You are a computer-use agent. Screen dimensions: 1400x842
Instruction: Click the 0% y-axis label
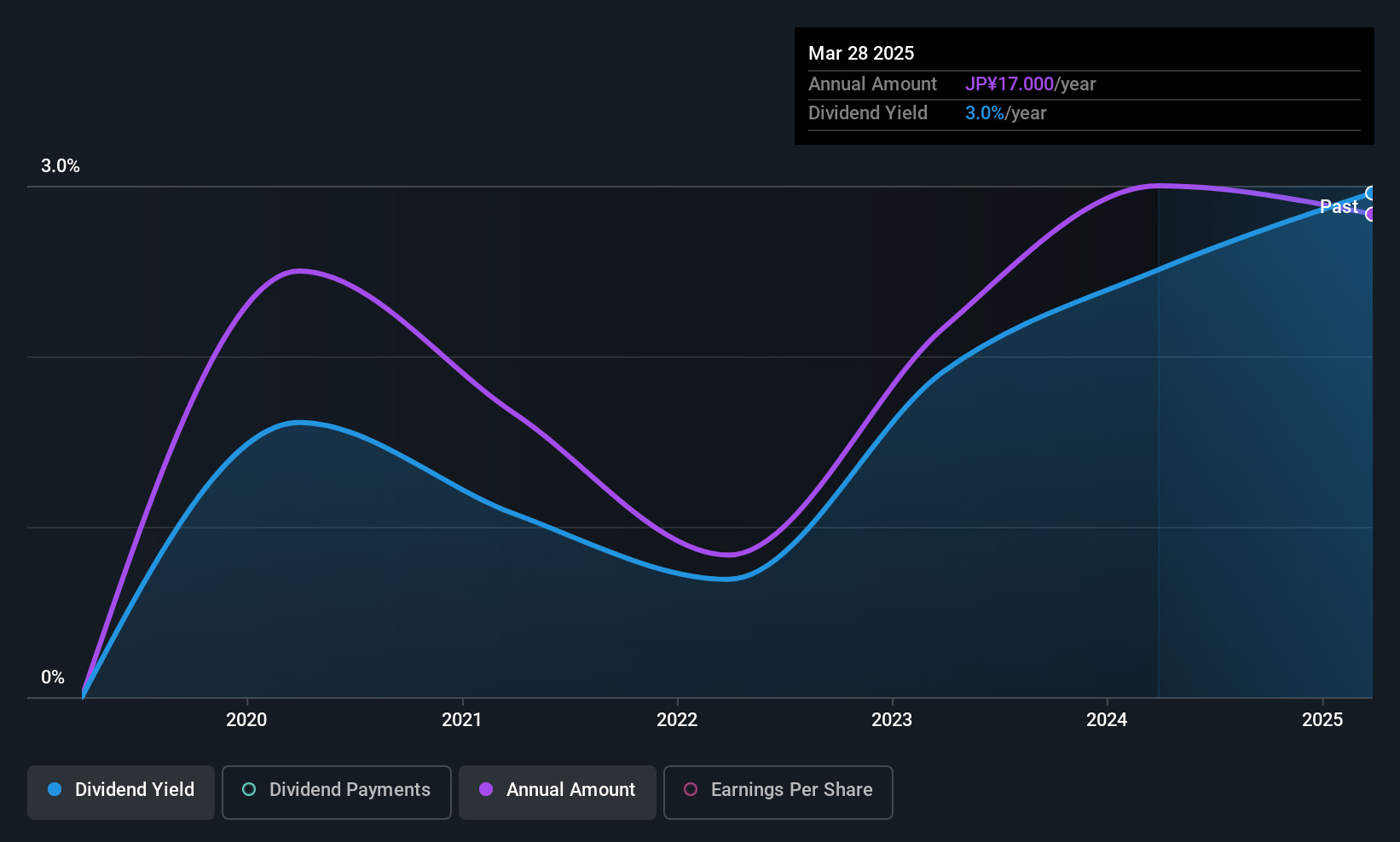[53, 678]
